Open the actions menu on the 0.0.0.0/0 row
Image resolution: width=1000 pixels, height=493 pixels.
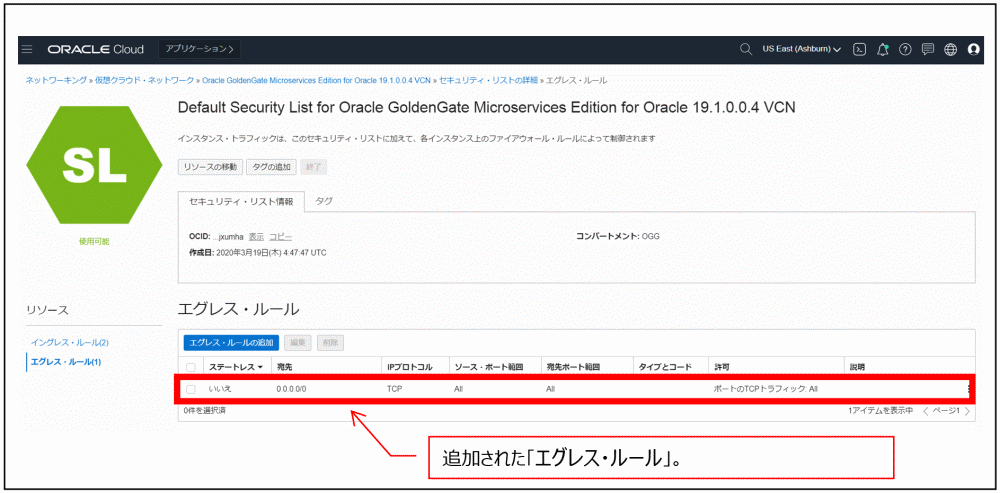[x=969, y=388]
